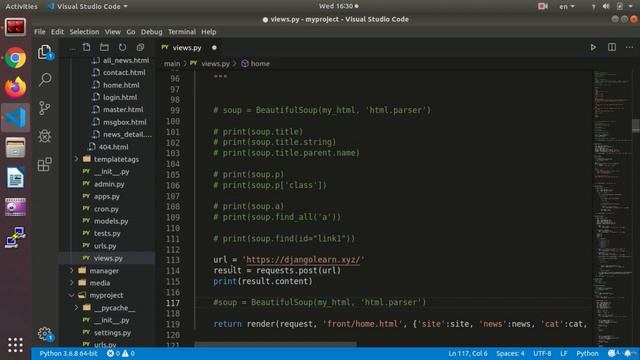Open models.py in the explorer
Screen dimensions: 640x360
coord(111,221)
